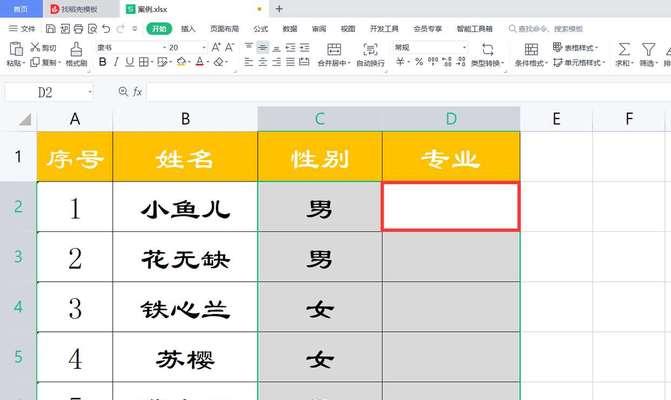
Task: Undo the last action
Action: [106, 29]
